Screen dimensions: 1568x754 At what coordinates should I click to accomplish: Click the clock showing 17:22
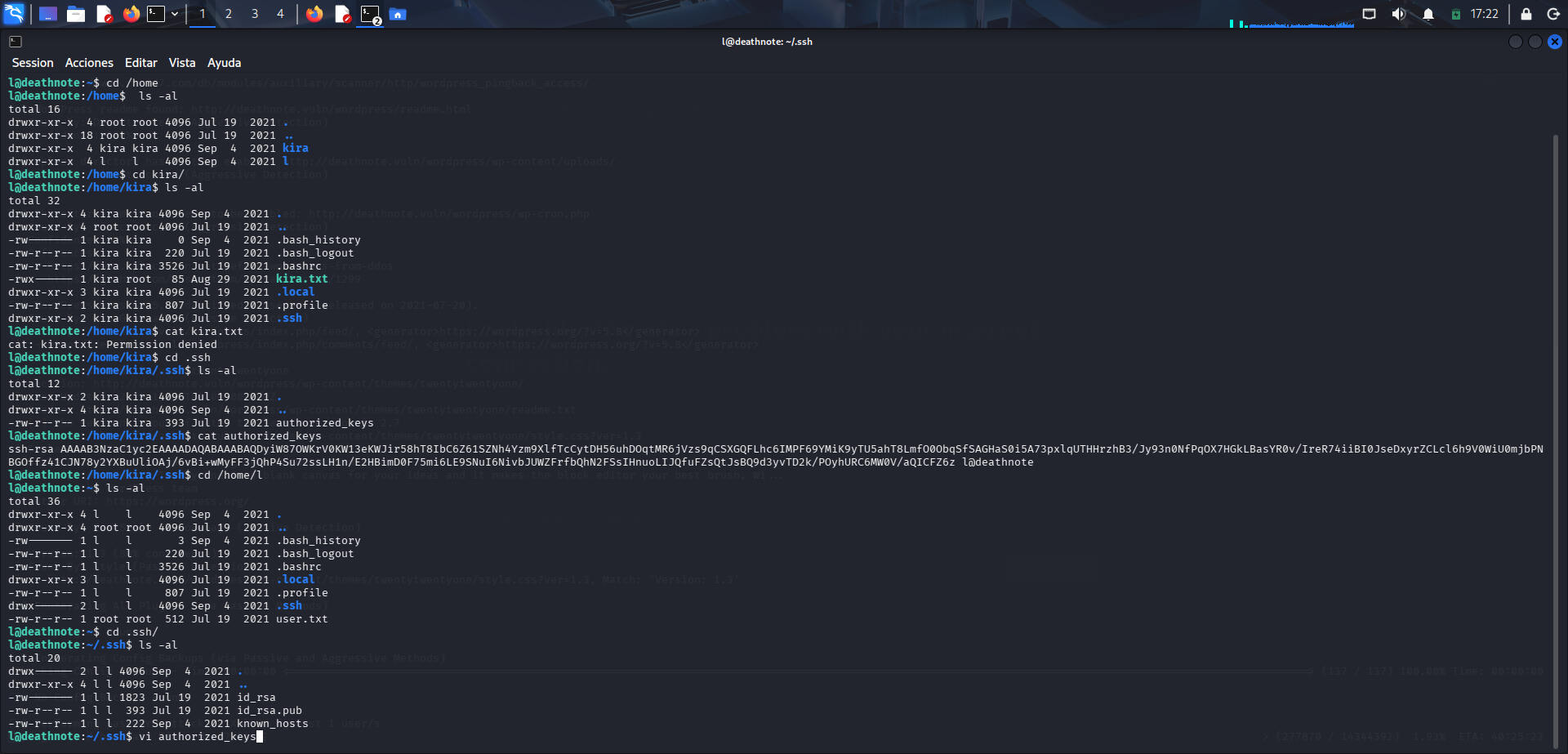click(x=1485, y=14)
